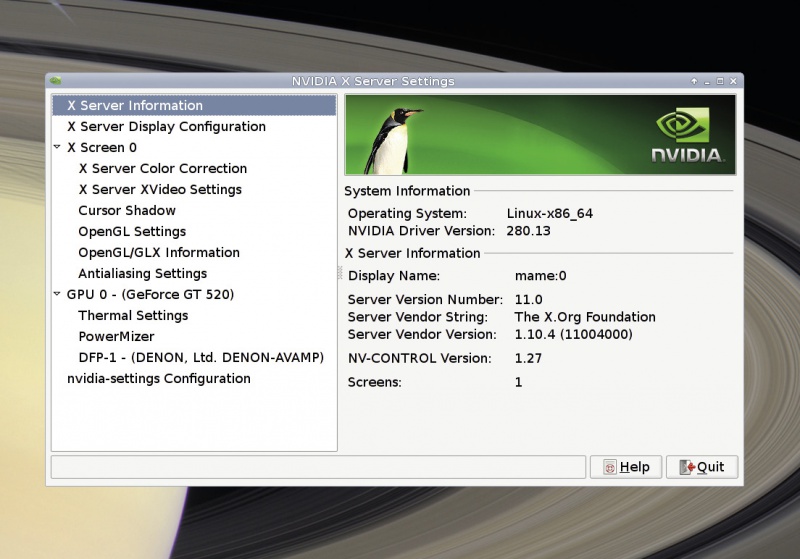The height and width of the screenshot is (559, 800).
Task: Open X Server Color Correction
Action: tap(163, 168)
